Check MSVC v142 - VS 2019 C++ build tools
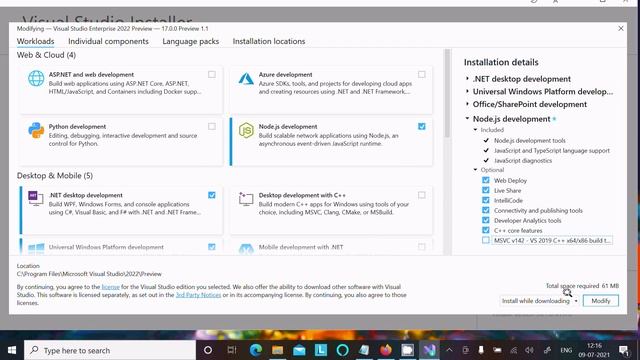640x360 pixels. (x=486, y=240)
